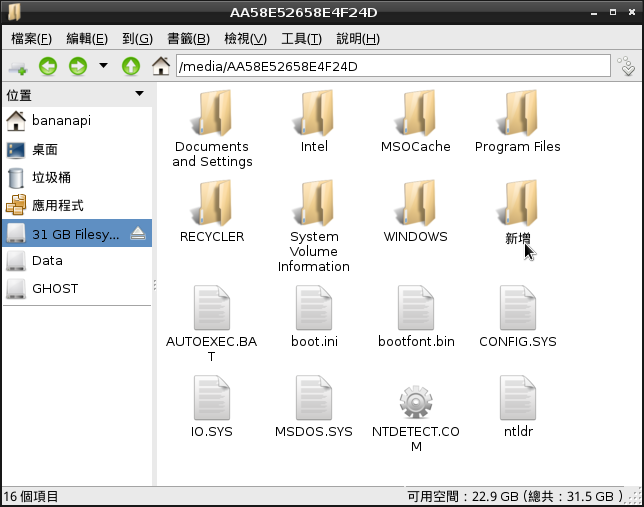This screenshot has width=644, height=507.
Task: Eject the 31 GB Filesystem volume
Action: click(138, 233)
